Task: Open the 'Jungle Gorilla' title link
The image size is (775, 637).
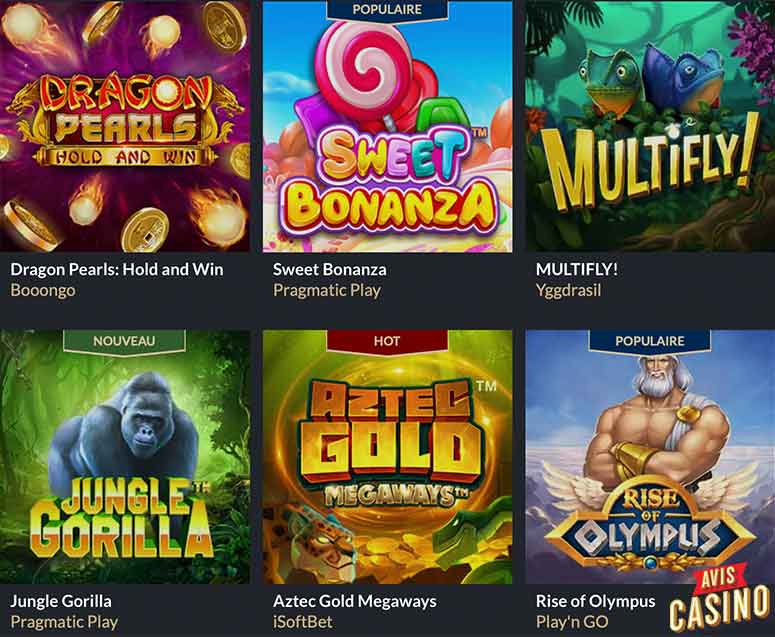Action: coord(61,601)
